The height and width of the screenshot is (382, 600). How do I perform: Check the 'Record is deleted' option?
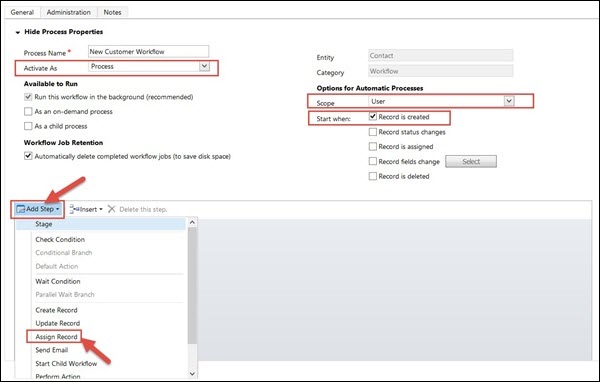click(373, 176)
